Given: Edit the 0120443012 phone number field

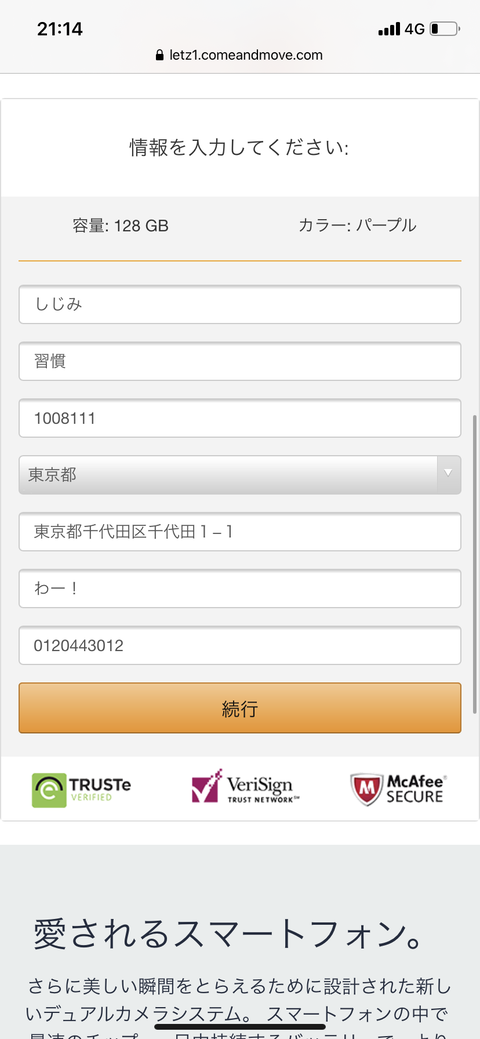Looking at the screenshot, I should pyautogui.click(x=240, y=645).
